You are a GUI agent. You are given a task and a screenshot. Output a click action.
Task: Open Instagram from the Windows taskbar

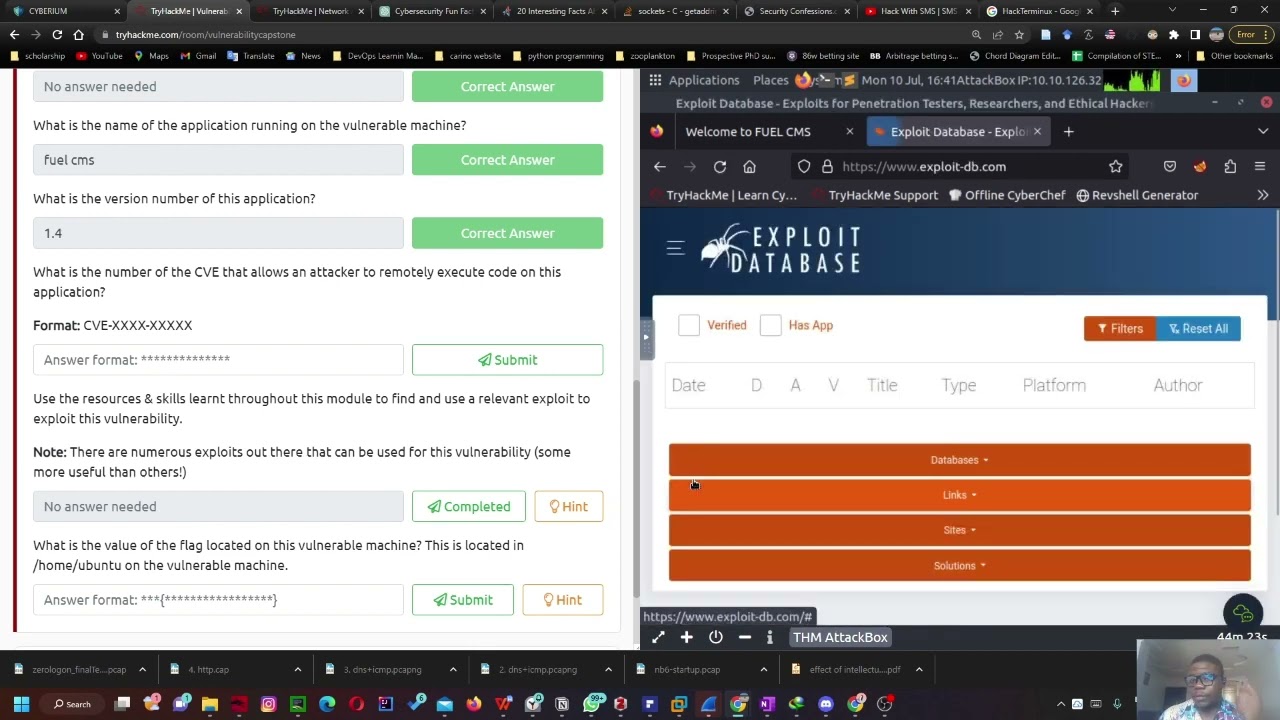(268, 704)
